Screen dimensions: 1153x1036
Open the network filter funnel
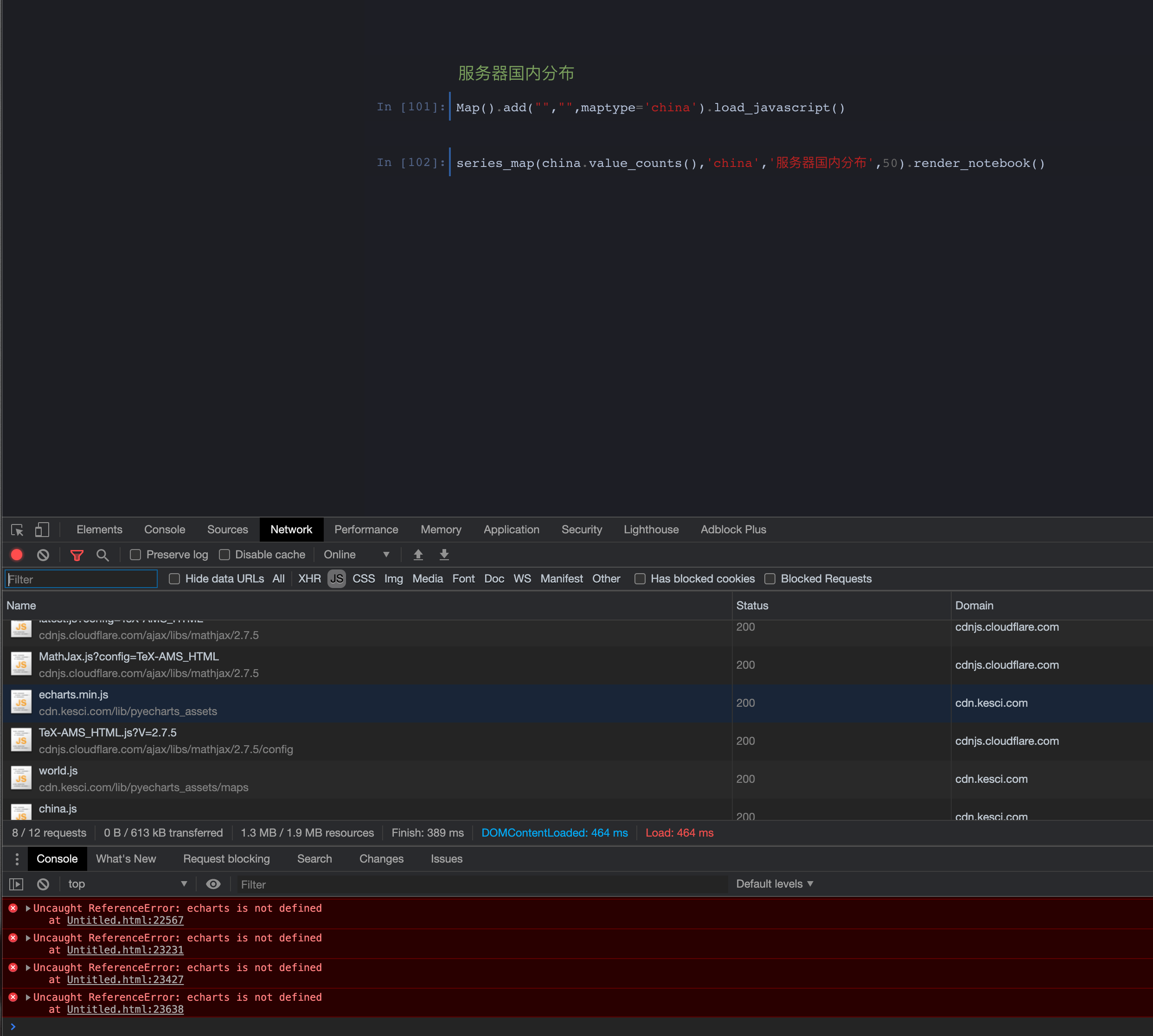pos(77,555)
